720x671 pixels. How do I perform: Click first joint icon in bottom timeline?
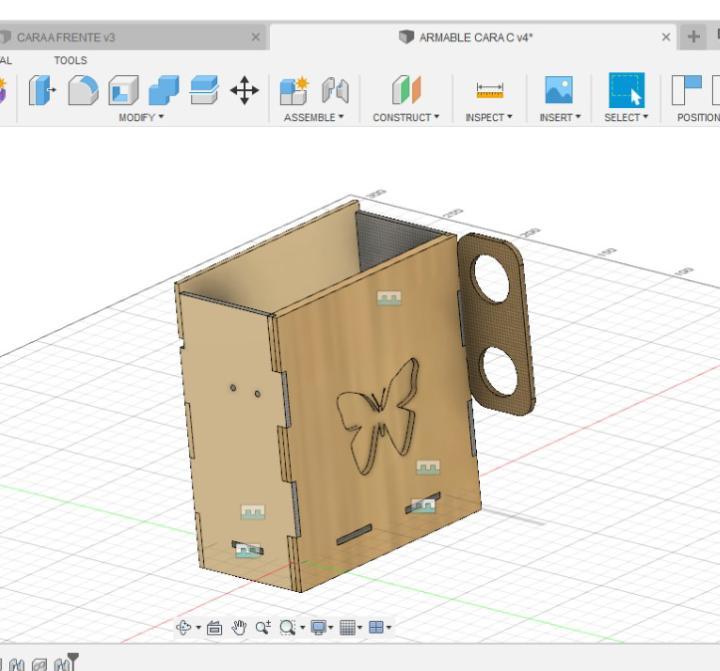(17, 665)
